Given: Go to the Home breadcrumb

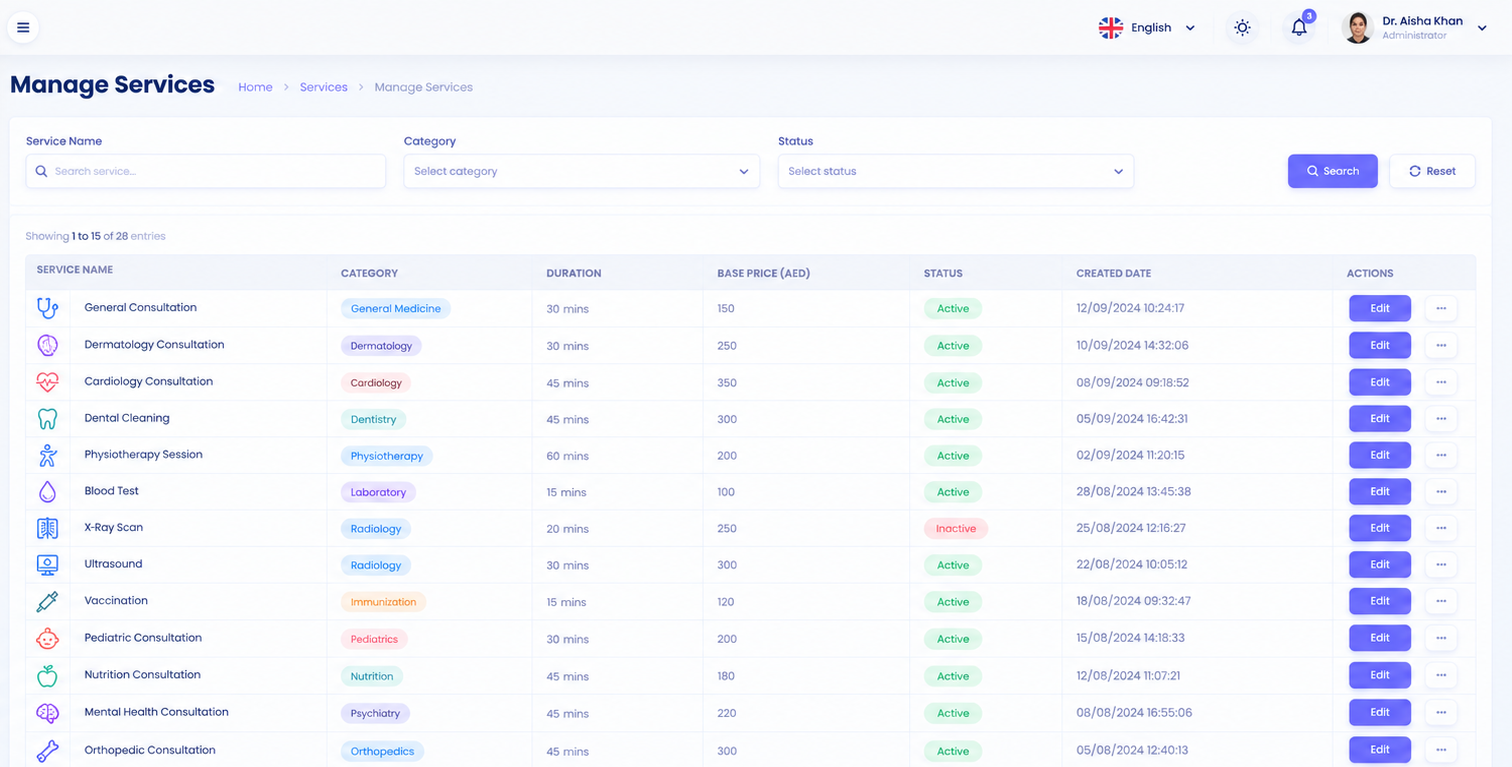Looking at the screenshot, I should click(255, 87).
